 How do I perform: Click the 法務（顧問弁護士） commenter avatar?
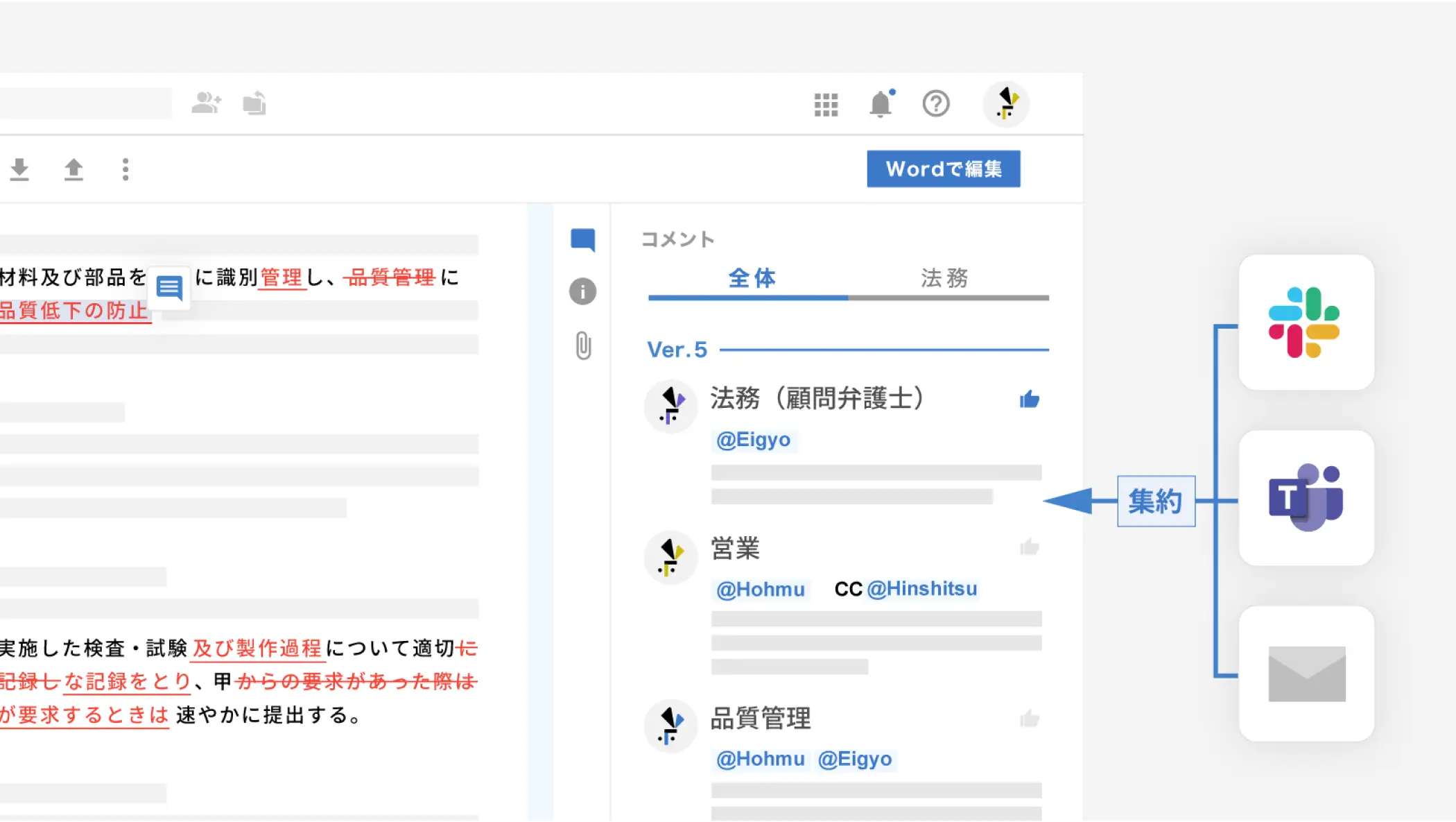click(670, 406)
